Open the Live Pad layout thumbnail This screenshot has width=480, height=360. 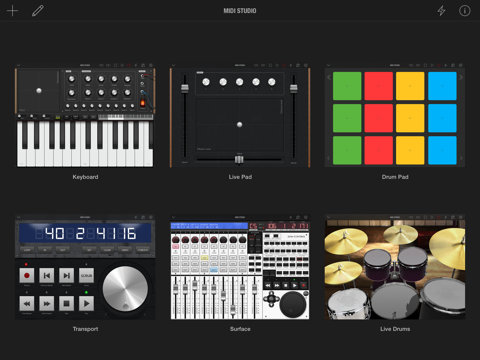coord(240,115)
